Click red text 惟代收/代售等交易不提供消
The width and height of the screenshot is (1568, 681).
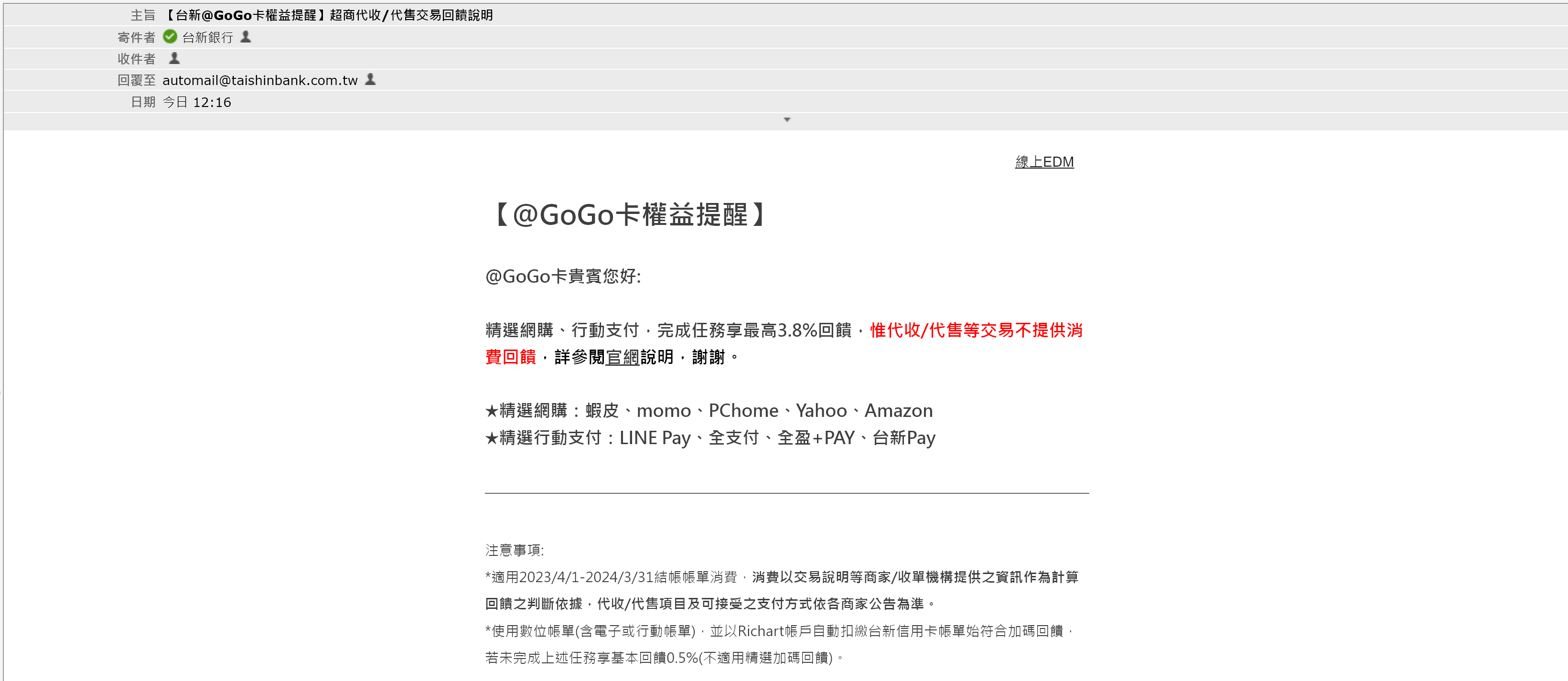click(x=977, y=330)
